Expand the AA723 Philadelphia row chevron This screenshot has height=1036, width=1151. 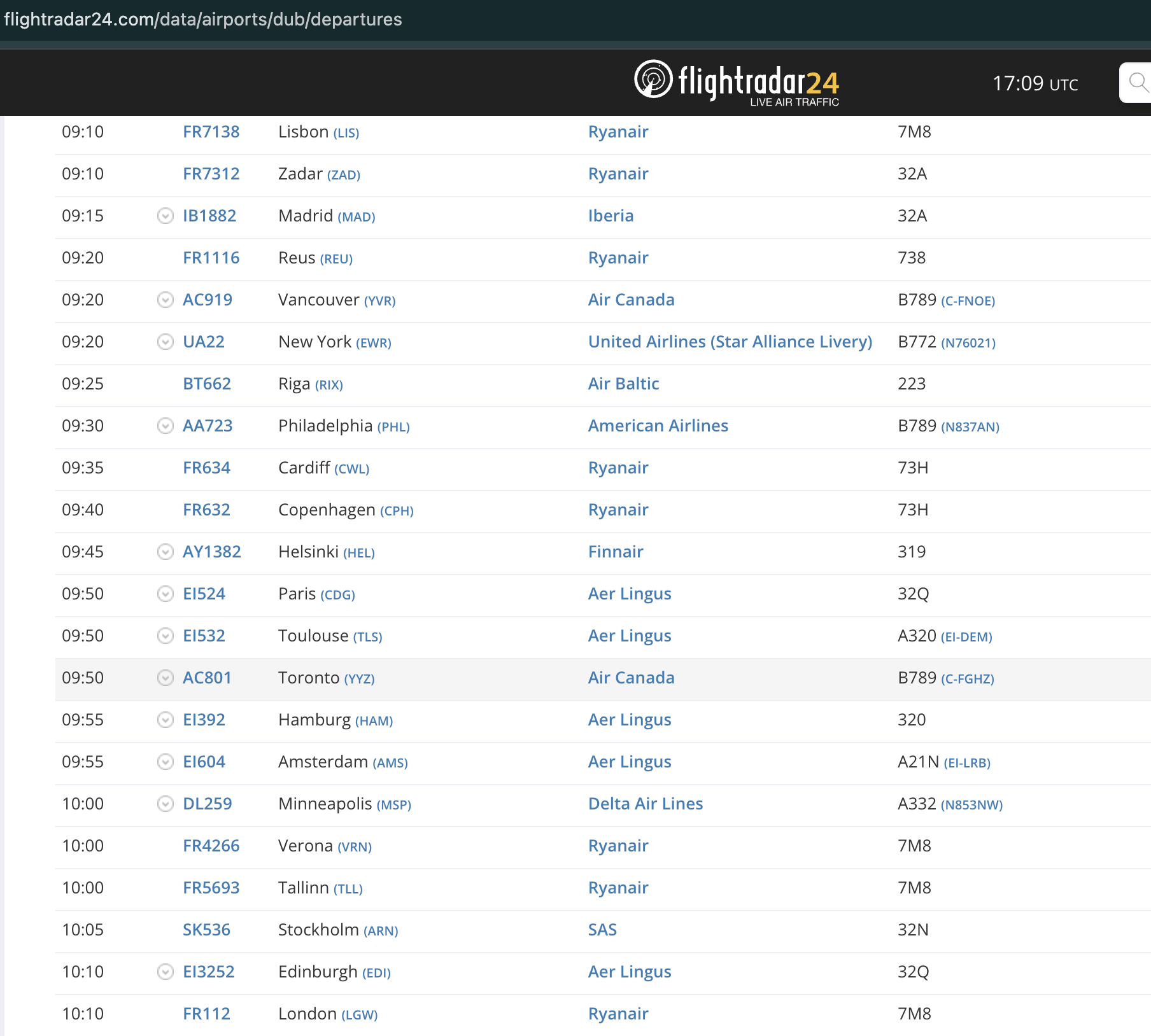(x=165, y=426)
